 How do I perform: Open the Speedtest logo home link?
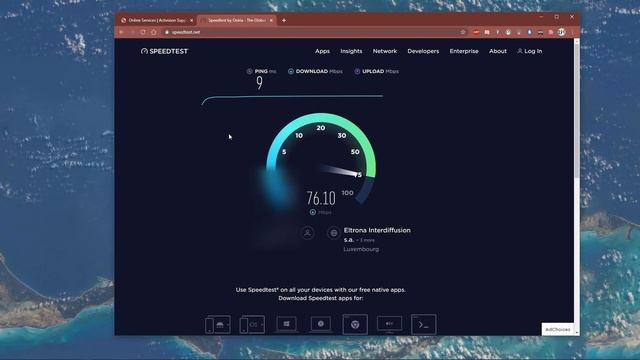[x=164, y=51]
